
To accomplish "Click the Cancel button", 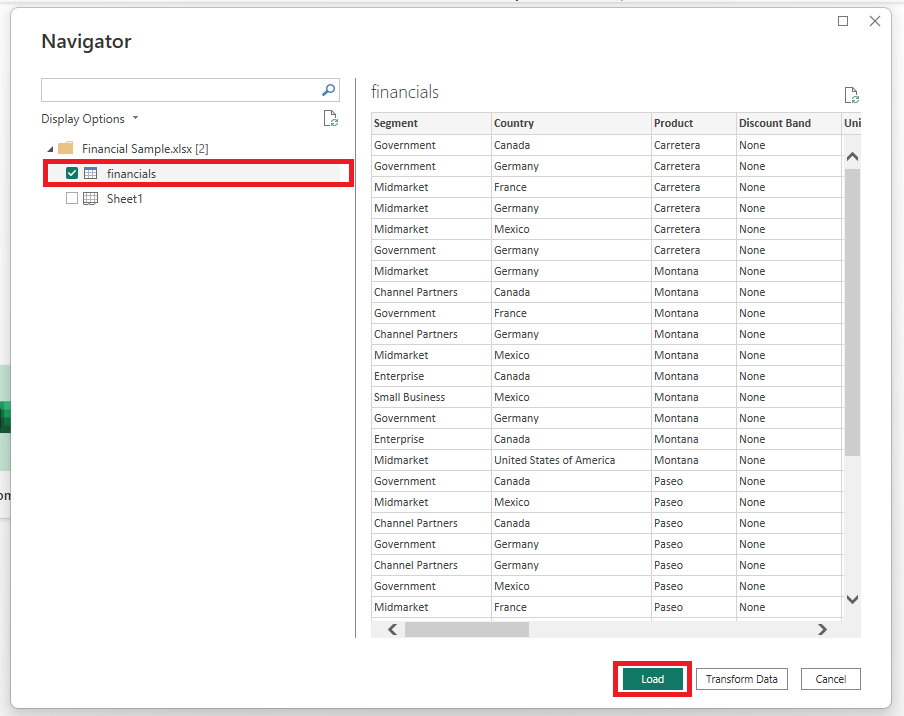I will (830, 679).
